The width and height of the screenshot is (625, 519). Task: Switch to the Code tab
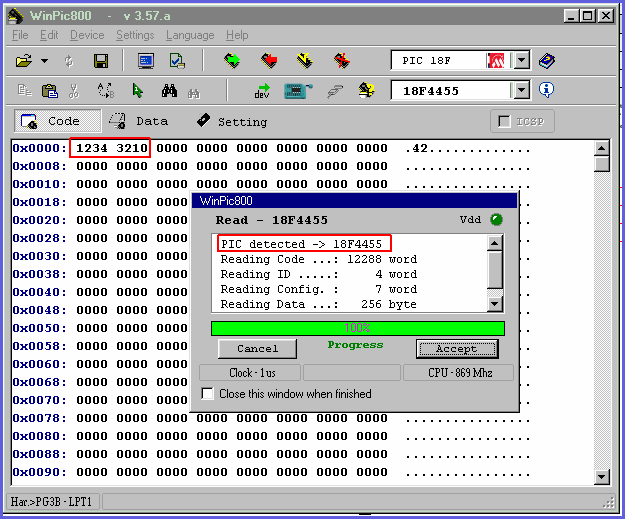58,121
